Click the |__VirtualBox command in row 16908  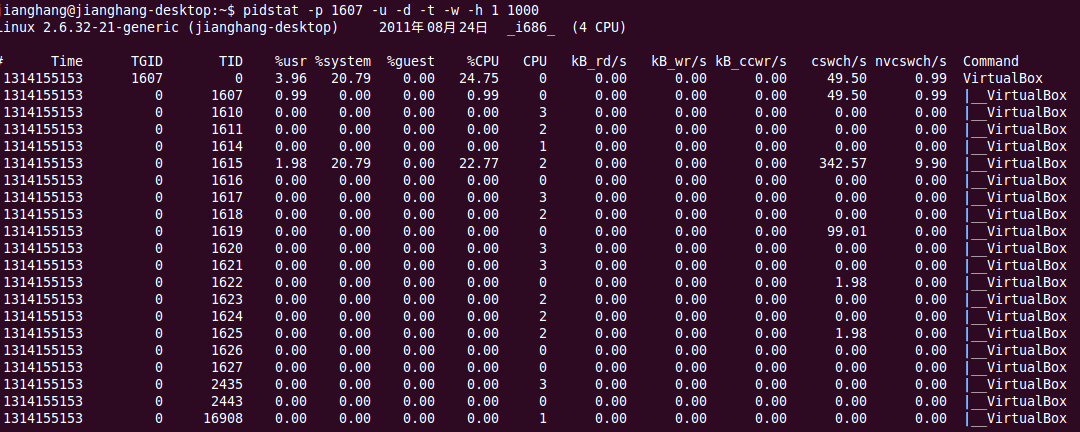[1015, 418]
